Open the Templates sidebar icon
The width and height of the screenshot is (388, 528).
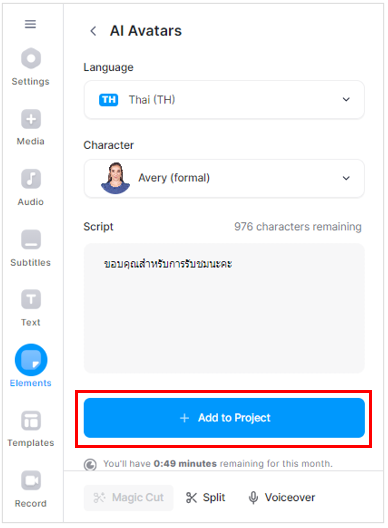click(x=31, y=421)
